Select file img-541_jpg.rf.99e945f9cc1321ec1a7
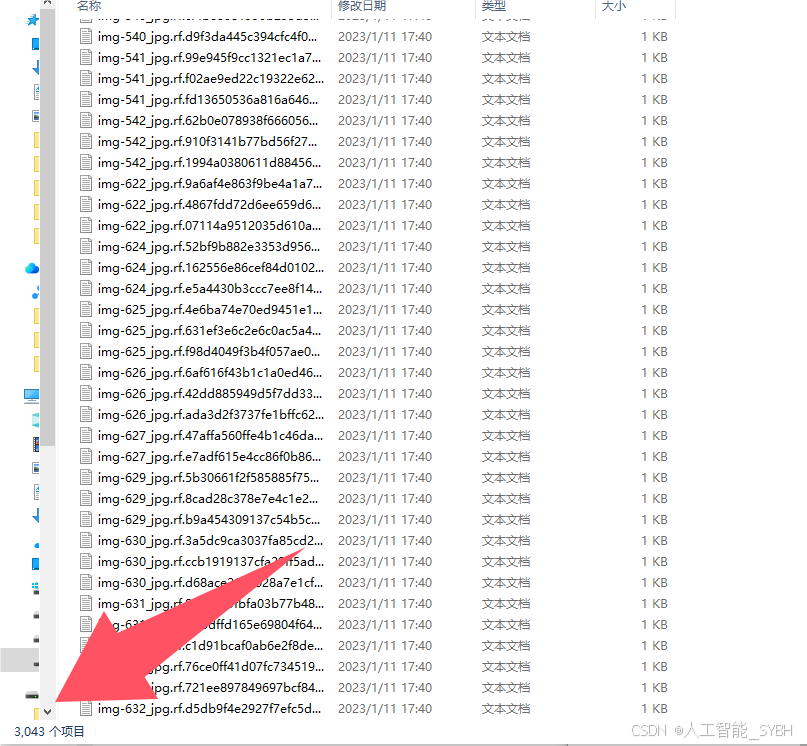The height and width of the screenshot is (746, 807). coord(209,58)
